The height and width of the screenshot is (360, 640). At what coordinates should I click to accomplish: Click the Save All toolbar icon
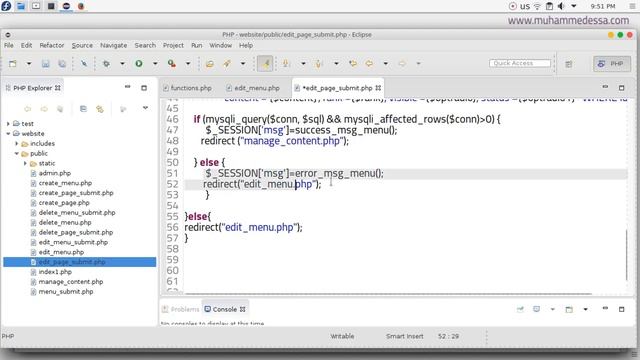pos(62,64)
